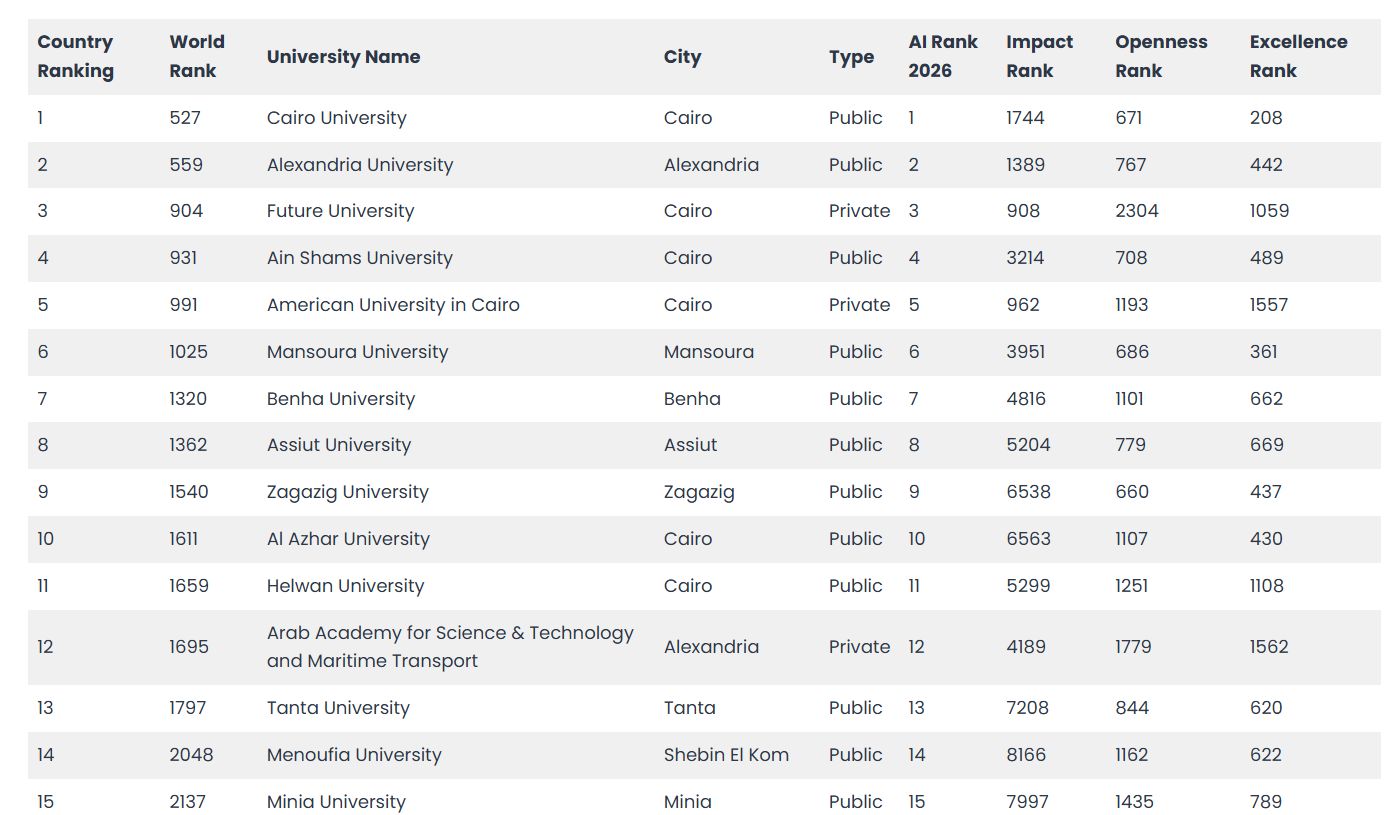Click the Type column header
The image size is (1385, 815).
point(851,57)
